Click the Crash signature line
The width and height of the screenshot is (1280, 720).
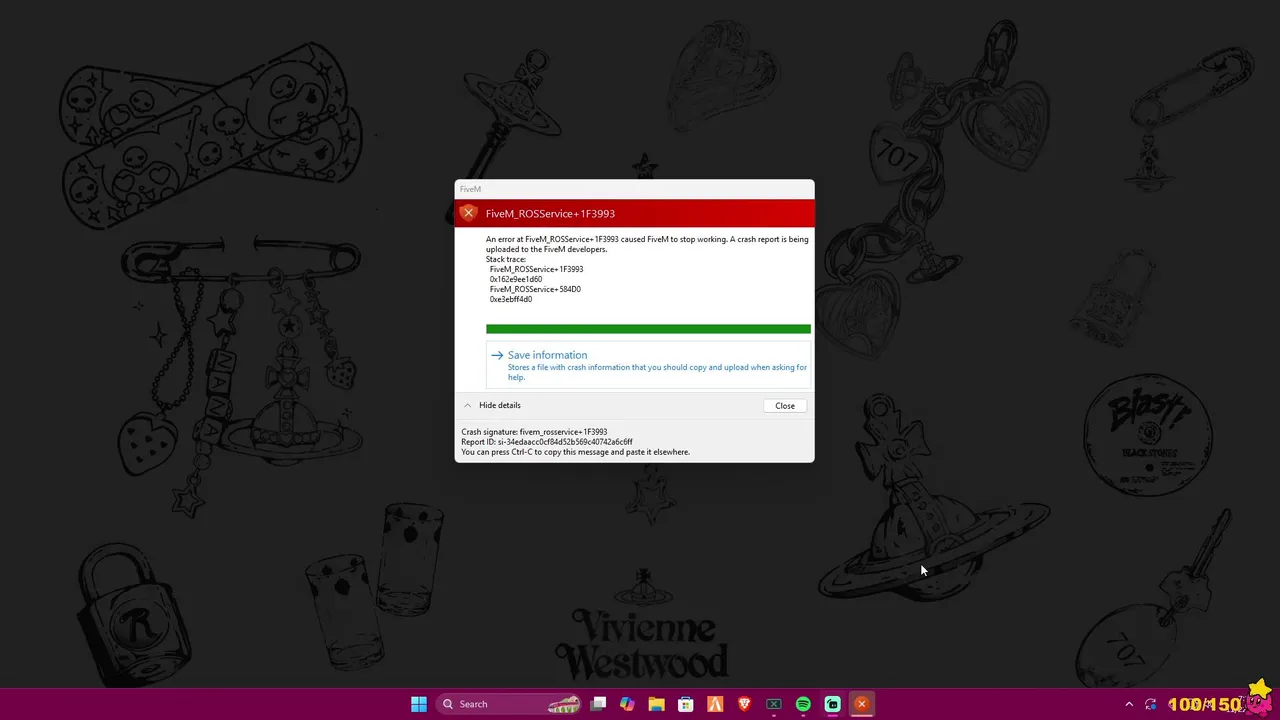pyautogui.click(x=534, y=432)
